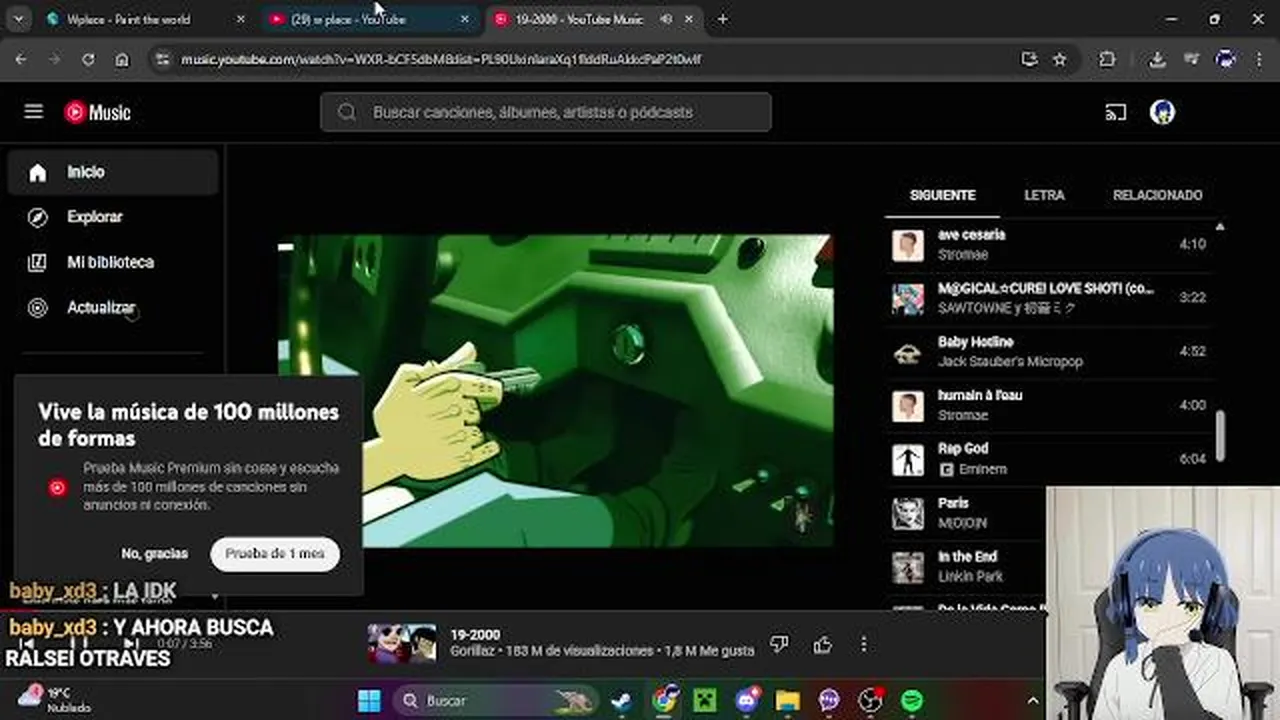View site information icon
This screenshot has width=1280, height=720.
pyautogui.click(x=163, y=59)
